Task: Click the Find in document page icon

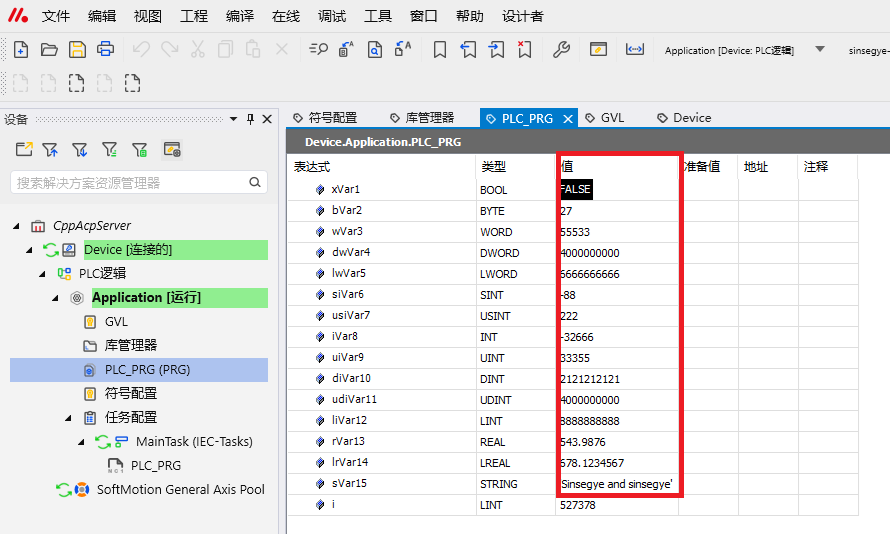Action: 375,49
